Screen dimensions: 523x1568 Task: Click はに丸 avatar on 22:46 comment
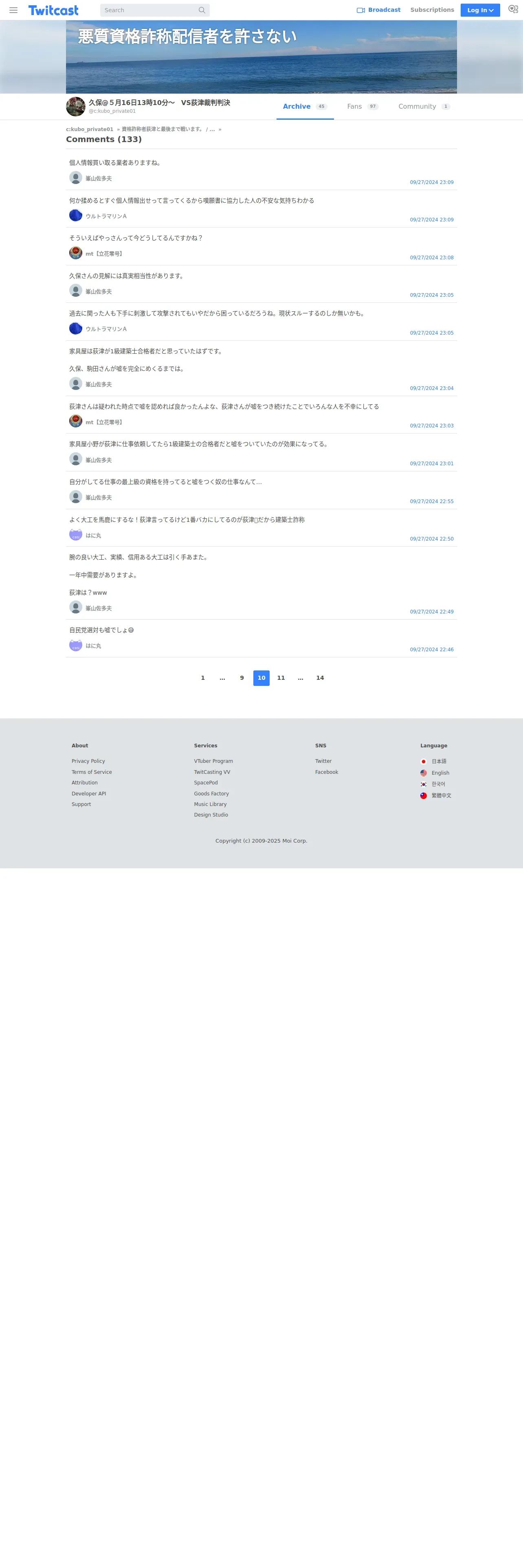click(x=75, y=645)
